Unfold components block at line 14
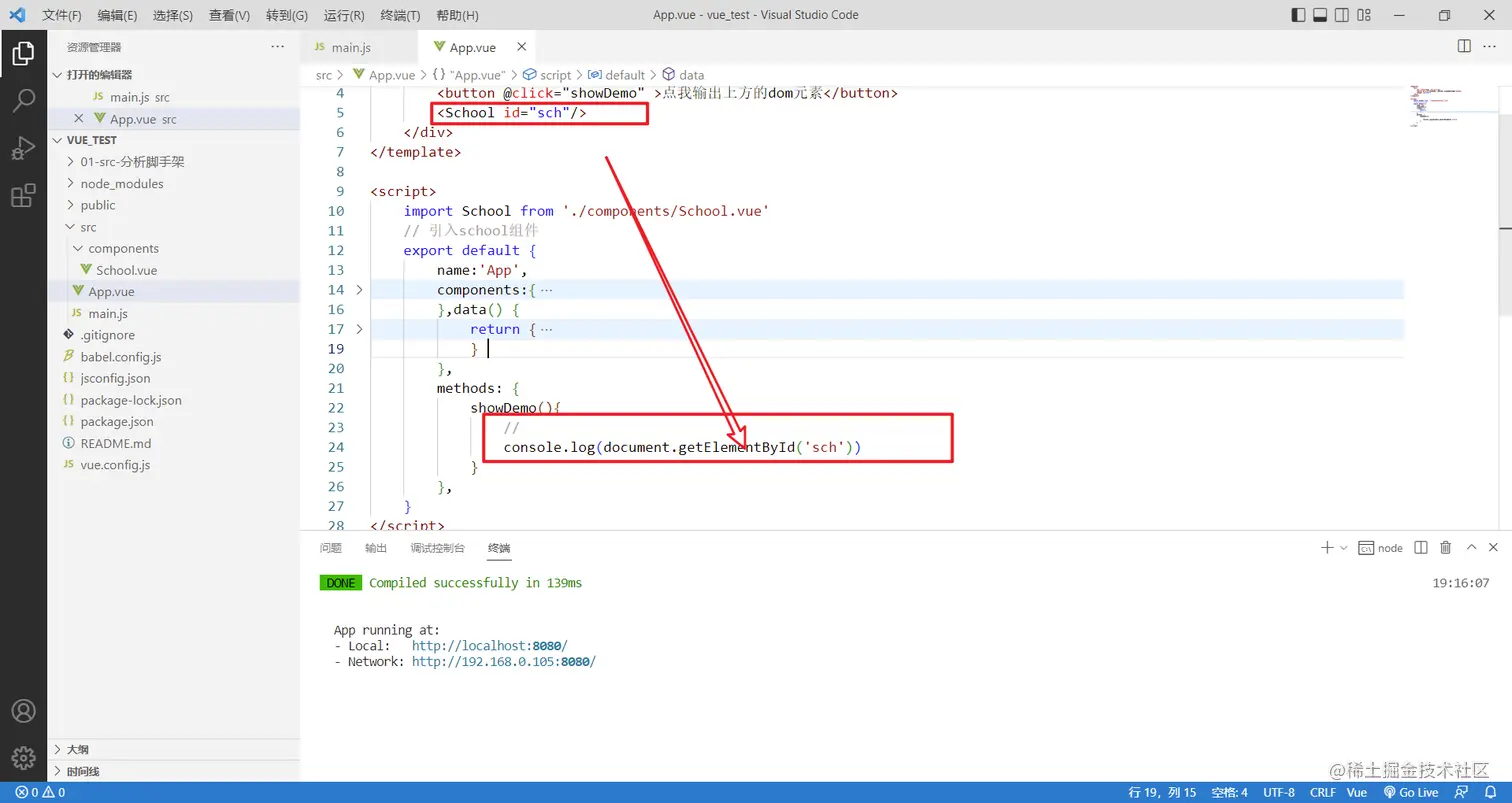This screenshot has width=1512, height=803. pos(360,290)
